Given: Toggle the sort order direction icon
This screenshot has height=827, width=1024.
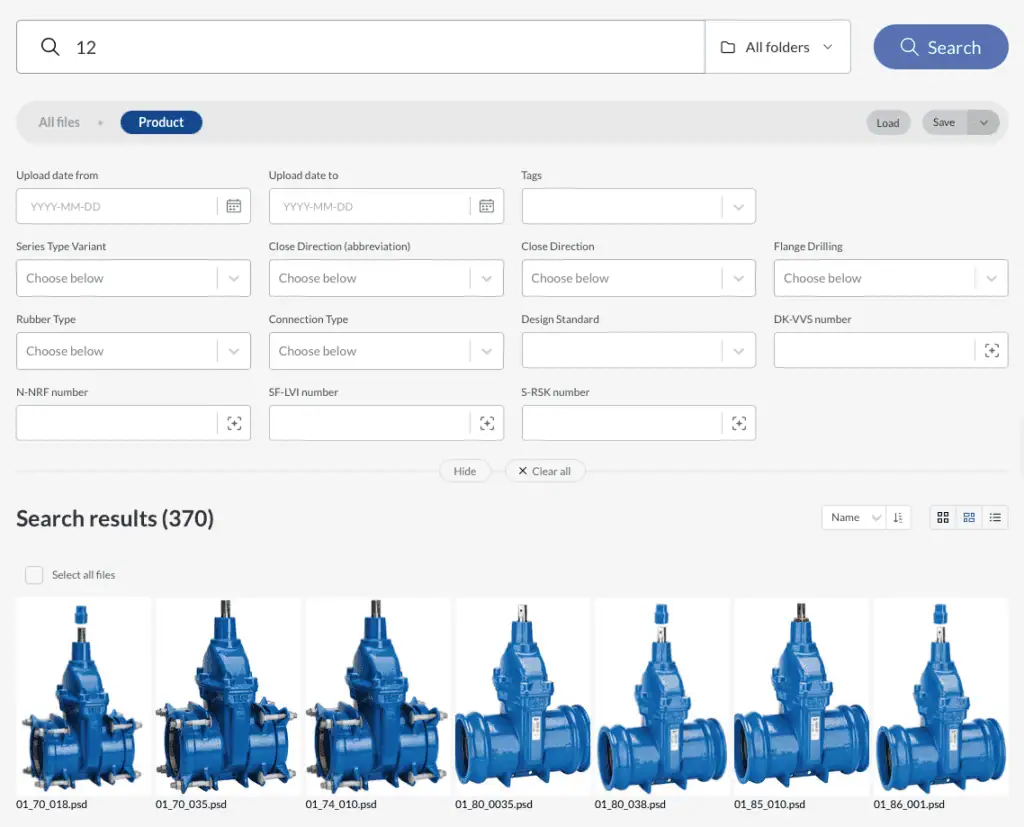Looking at the screenshot, I should coord(898,517).
